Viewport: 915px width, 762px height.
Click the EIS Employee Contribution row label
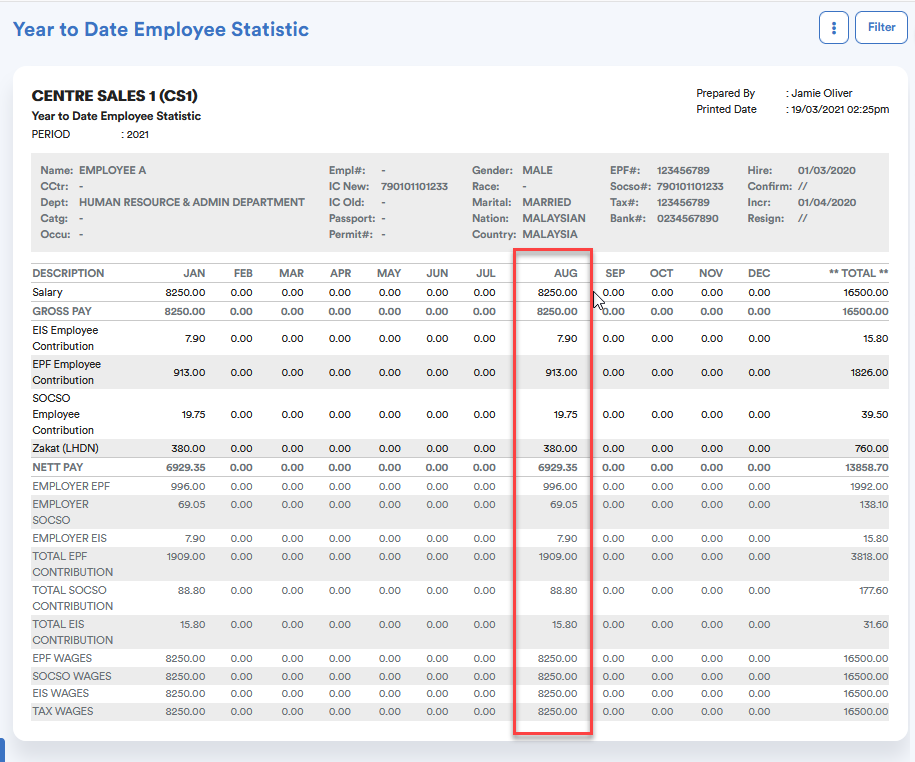(65, 338)
